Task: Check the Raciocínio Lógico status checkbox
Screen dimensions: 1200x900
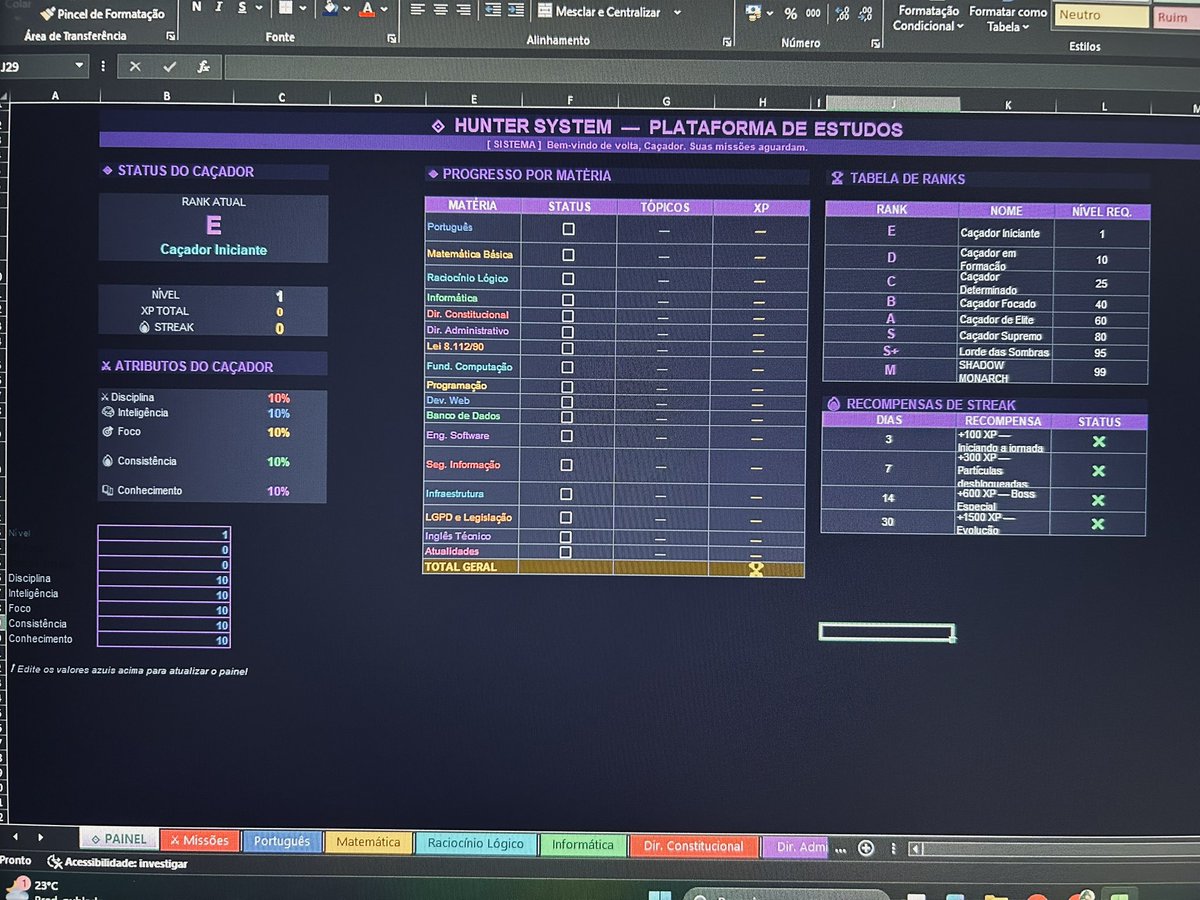Action: (x=568, y=279)
